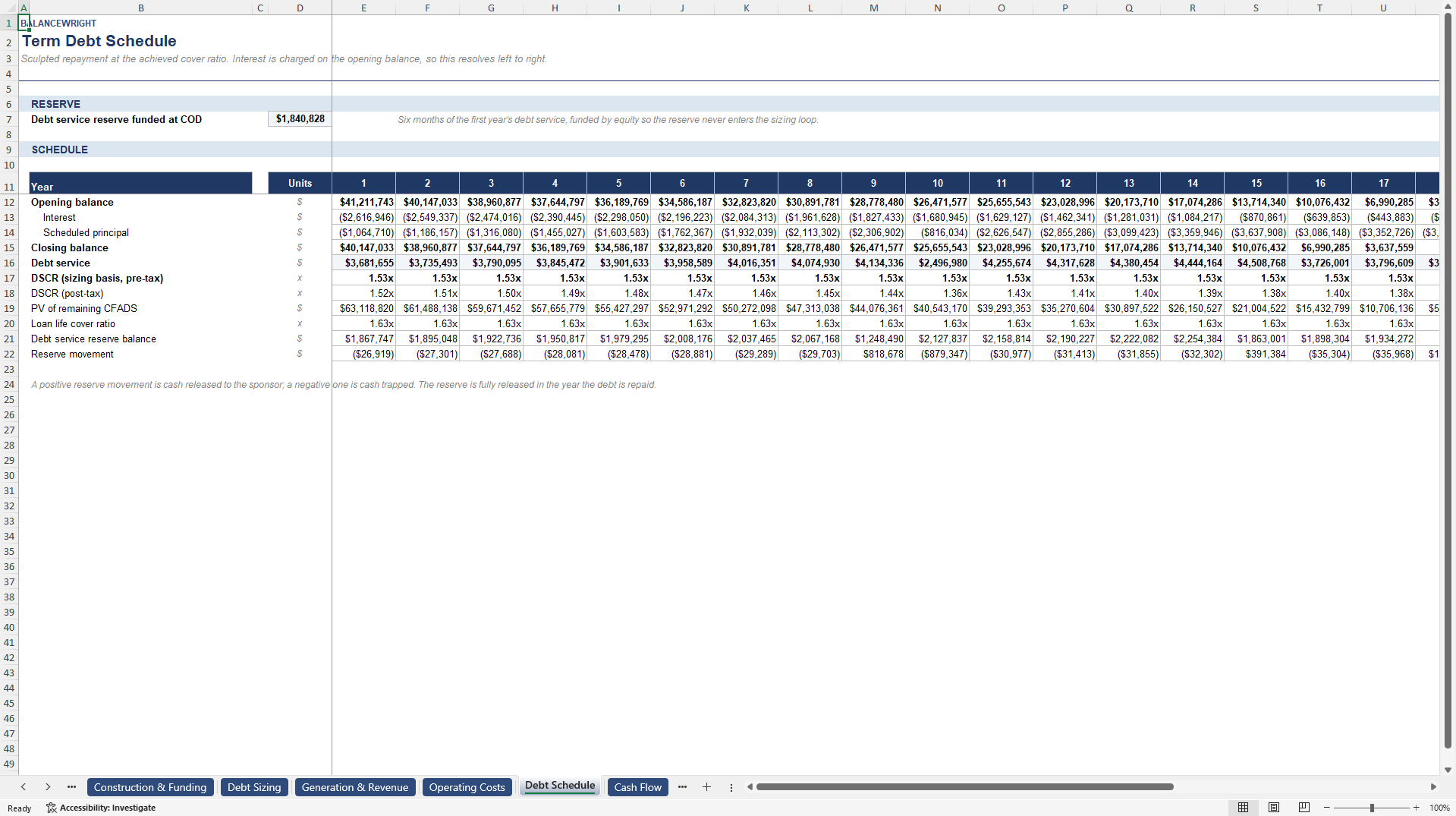Image resolution: width=1456 pixels, height=816 pixels.
Task: Select year 9 reserve movement $818,678
Action: pyautogui.click(x=873, y=354)
